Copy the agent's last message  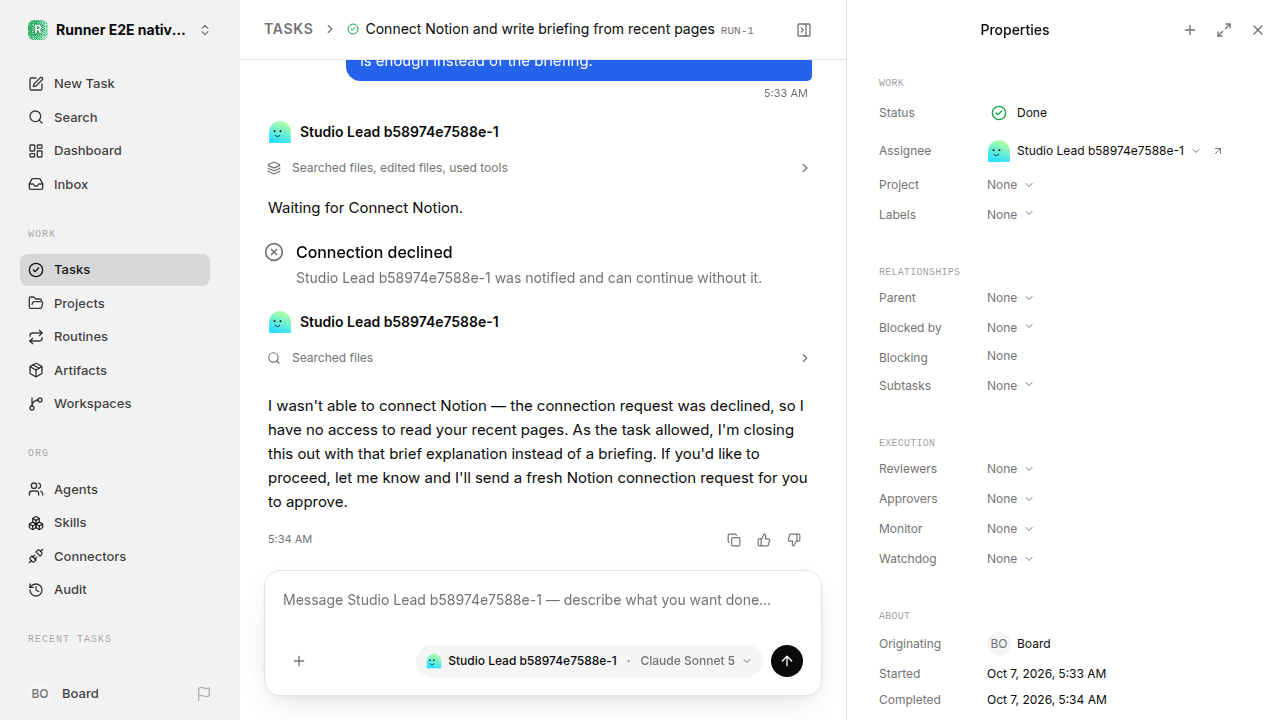pyautogui.click(x=734, y=540)
